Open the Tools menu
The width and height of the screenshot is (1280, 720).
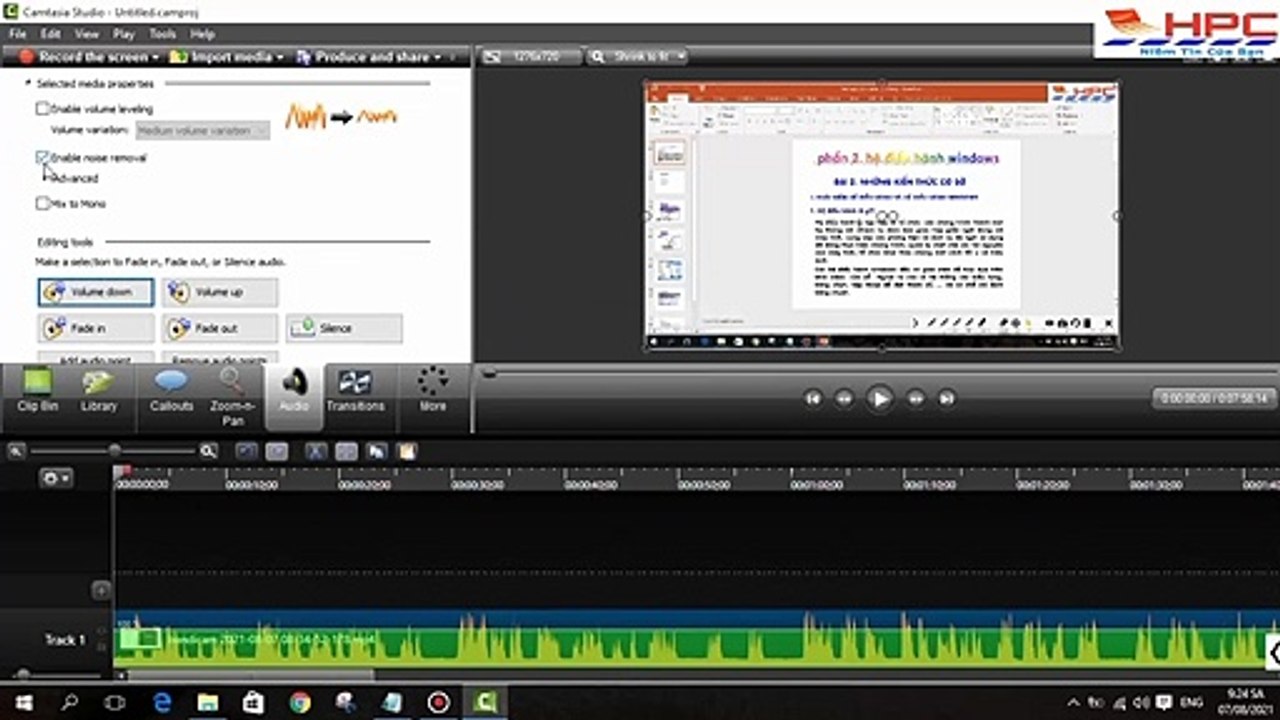(x=162, y=33)
